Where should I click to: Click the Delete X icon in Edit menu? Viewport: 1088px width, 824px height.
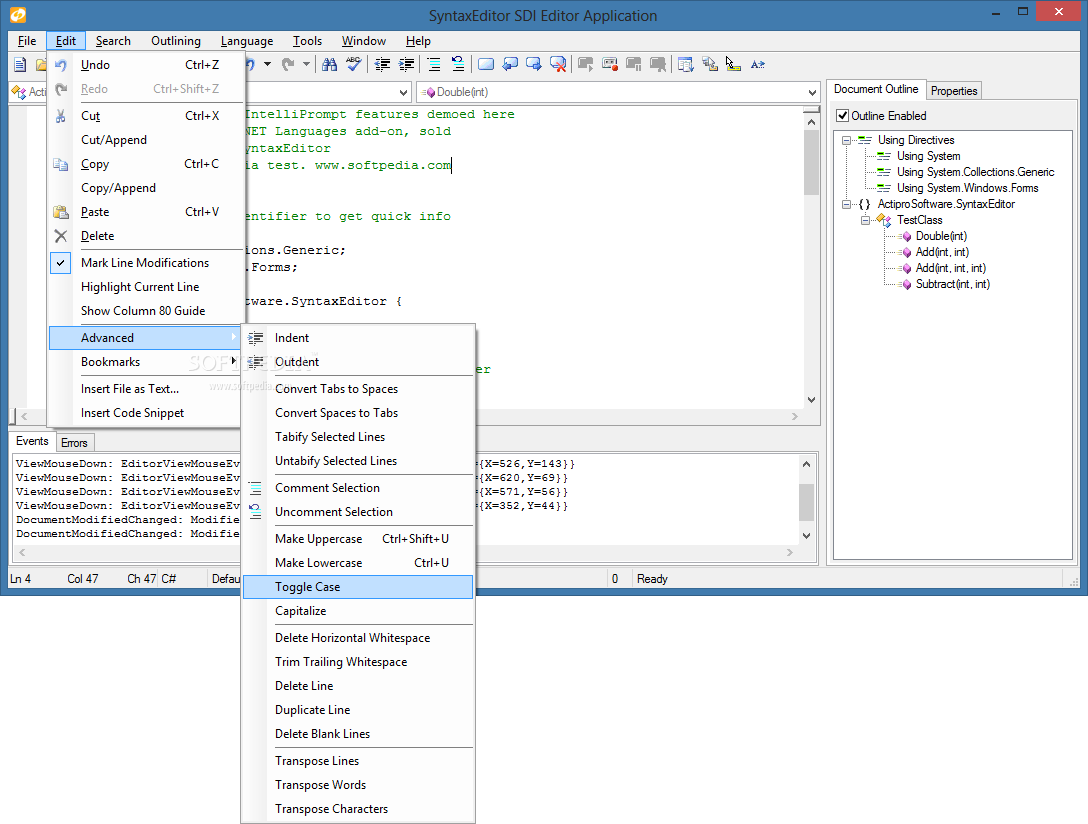click(61, 236)
